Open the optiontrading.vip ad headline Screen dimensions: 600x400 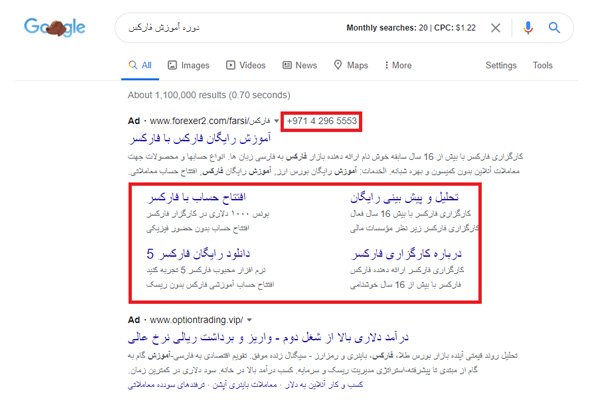tap(268, 338)
